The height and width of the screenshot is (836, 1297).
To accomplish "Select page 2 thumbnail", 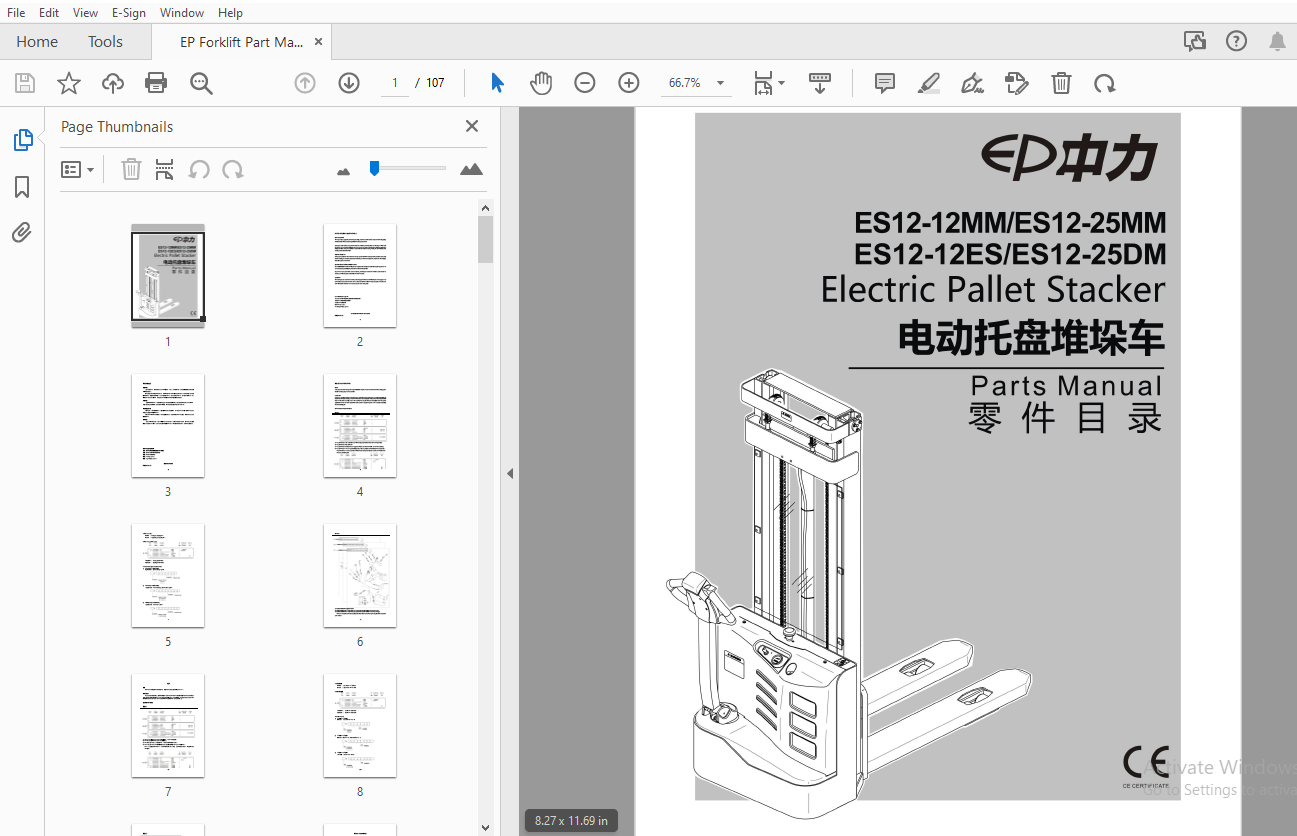I will point(360,275).
